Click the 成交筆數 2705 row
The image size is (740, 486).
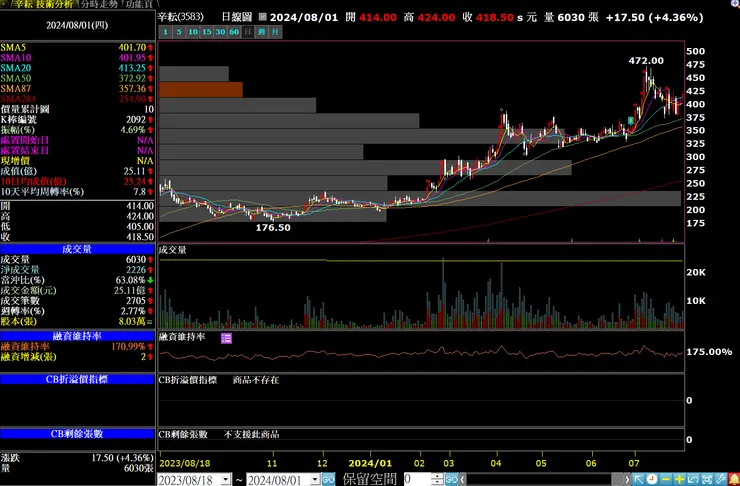pyautogui.click(x=77, y=301)
